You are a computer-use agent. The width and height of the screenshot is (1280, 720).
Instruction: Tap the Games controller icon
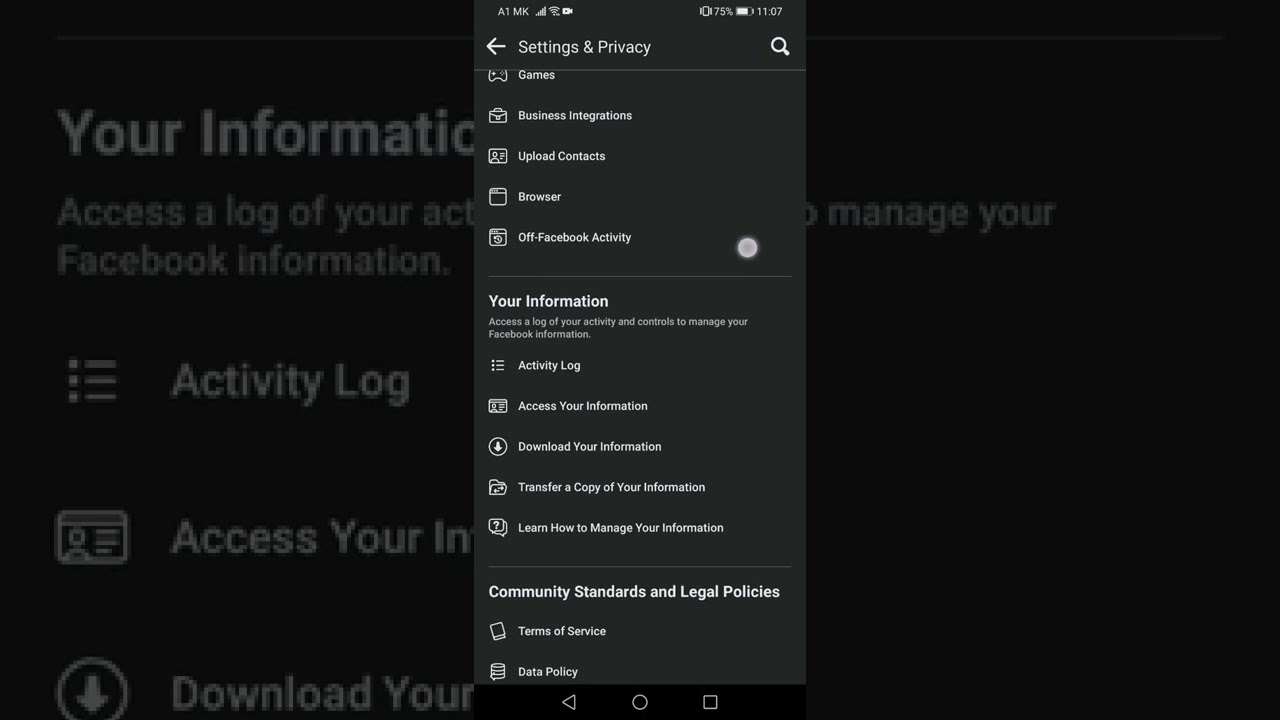(x=498, y=75)
